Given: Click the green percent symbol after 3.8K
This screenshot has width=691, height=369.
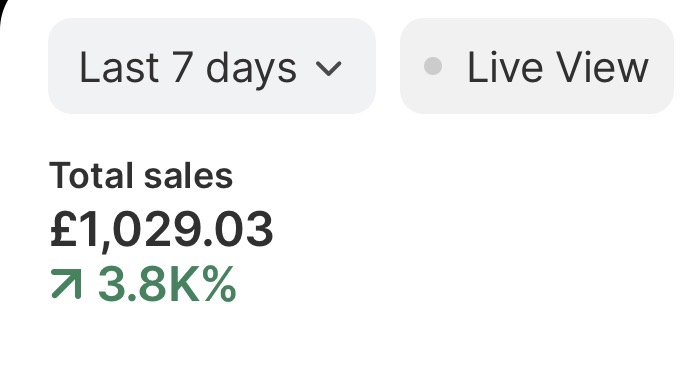Looking at the screenshot, I should (x=220, y=284).
